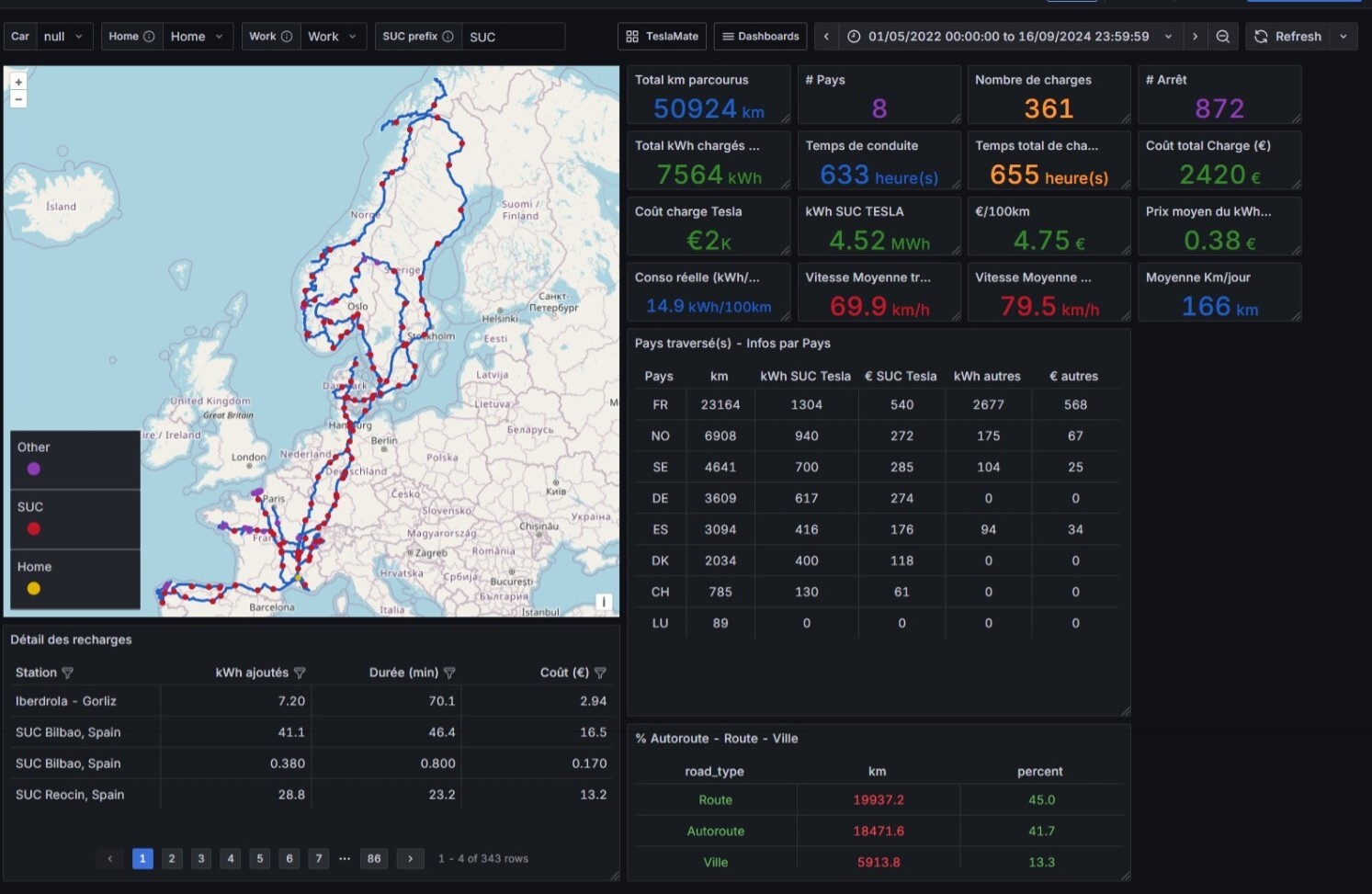
Task: Show the Home variable info tooltip icon
Action: point(149,37)
